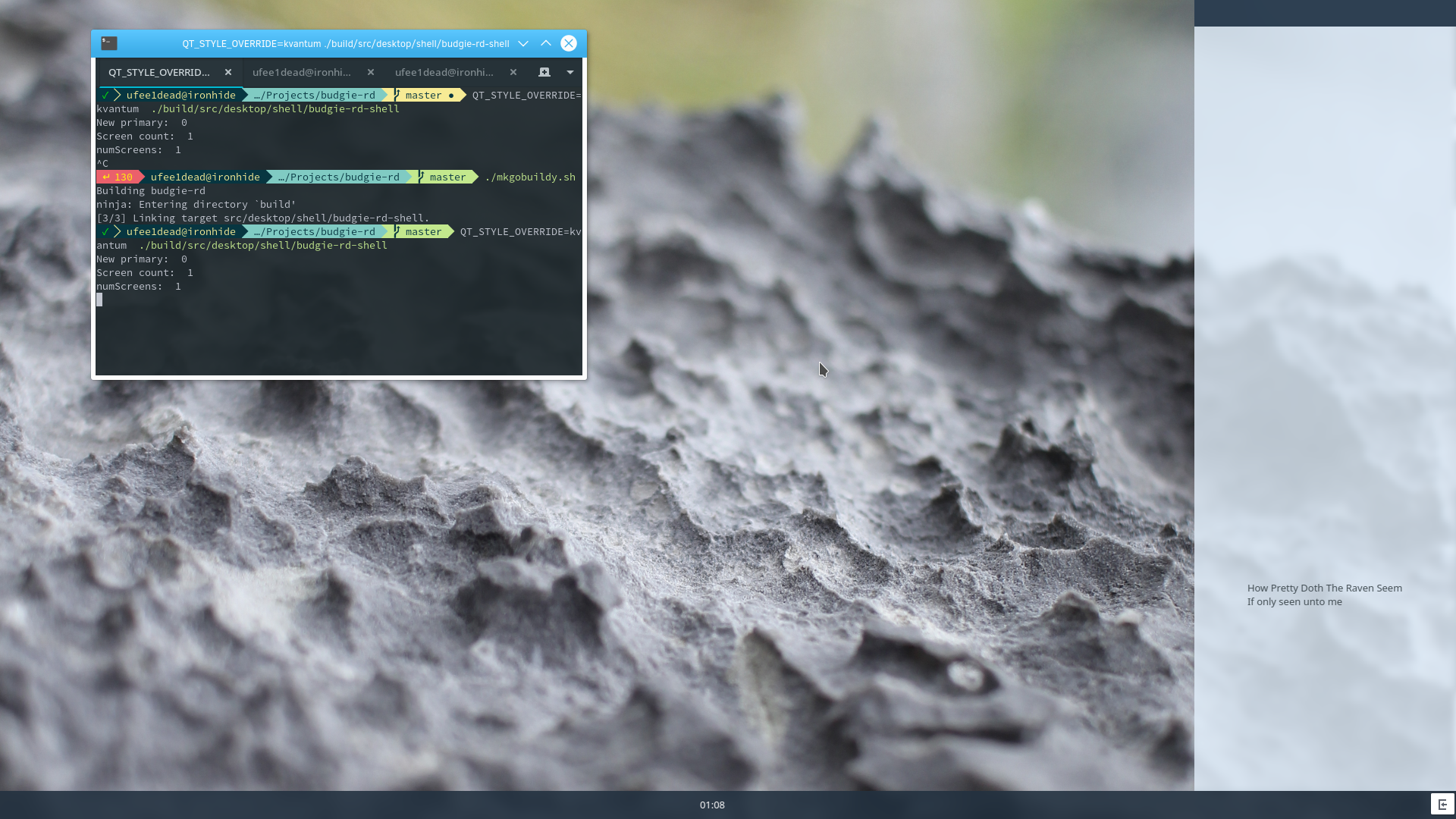The width and height of the screenshot is (1456, 819).
Task: Click the '[3/3] Linking target' output line
Action: [263, 218]
